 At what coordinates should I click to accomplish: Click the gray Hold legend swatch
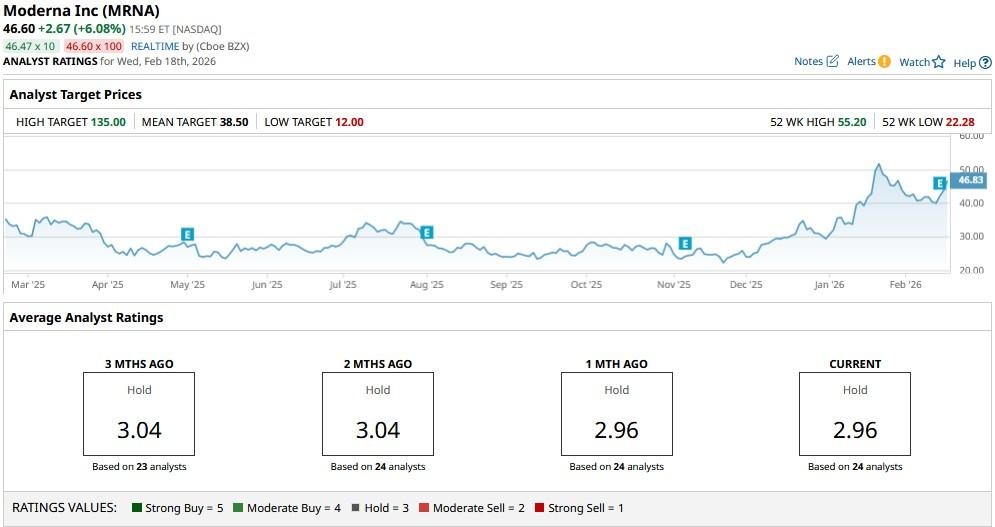pos(355,507)
